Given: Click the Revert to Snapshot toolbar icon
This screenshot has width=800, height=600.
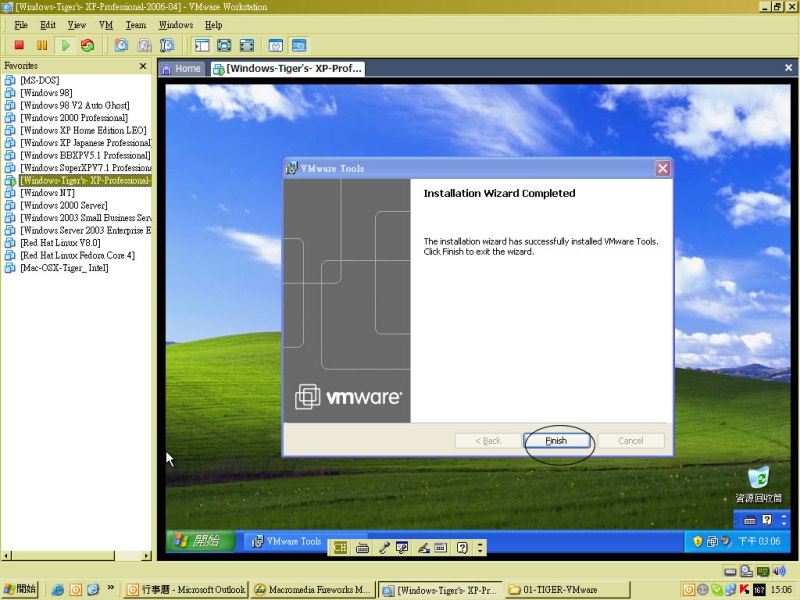Looking at the screenshot, I should tap(144, 45).
